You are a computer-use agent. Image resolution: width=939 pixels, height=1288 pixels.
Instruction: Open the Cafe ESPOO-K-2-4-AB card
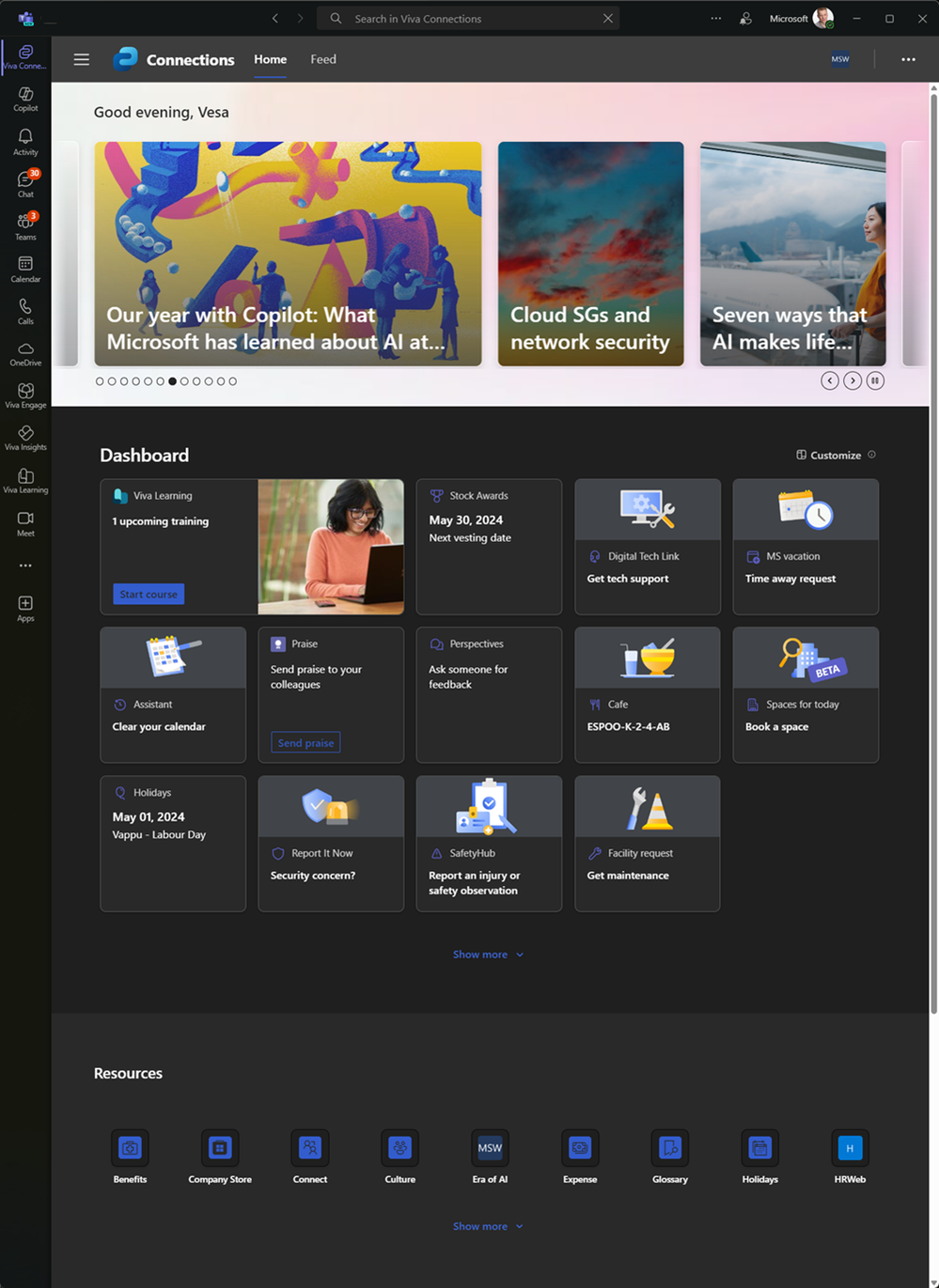pyautogui.click(x=648, y=695)
